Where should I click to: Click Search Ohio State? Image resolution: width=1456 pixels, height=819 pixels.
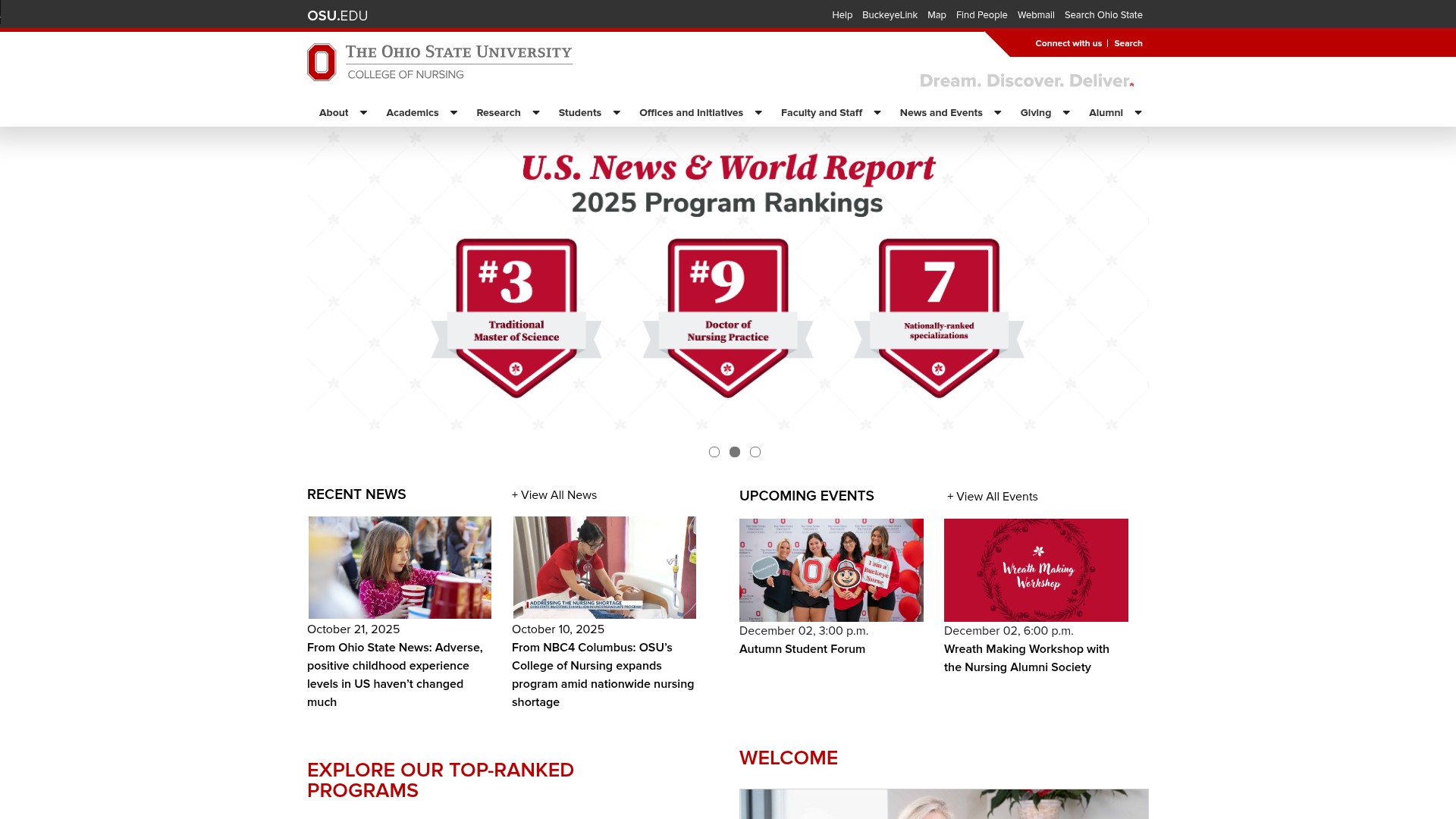pos(1103,15)
